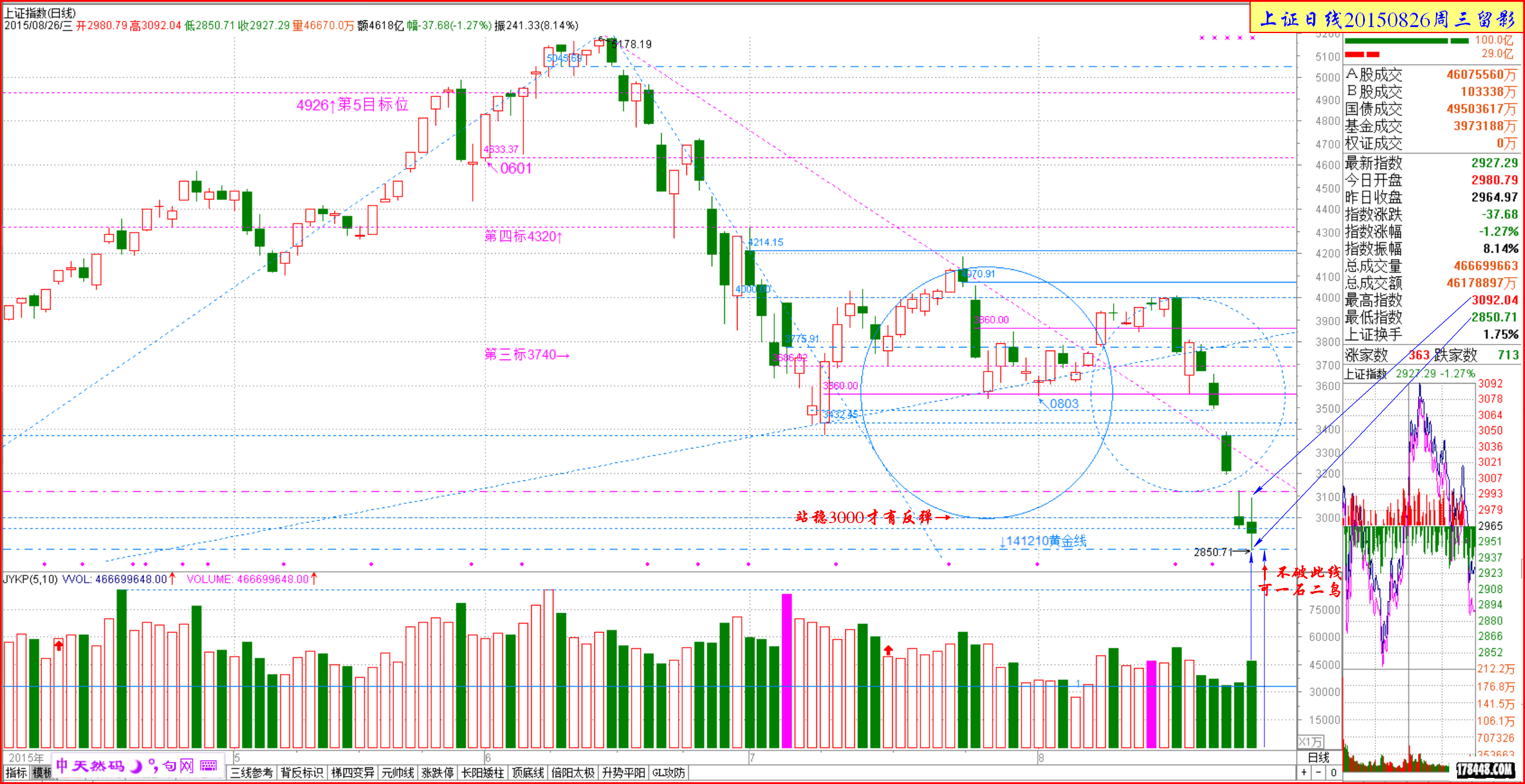Screen dimensions: 1525x784
Task: Click the 权证成交 row
Action: (x=1431, y=143)
